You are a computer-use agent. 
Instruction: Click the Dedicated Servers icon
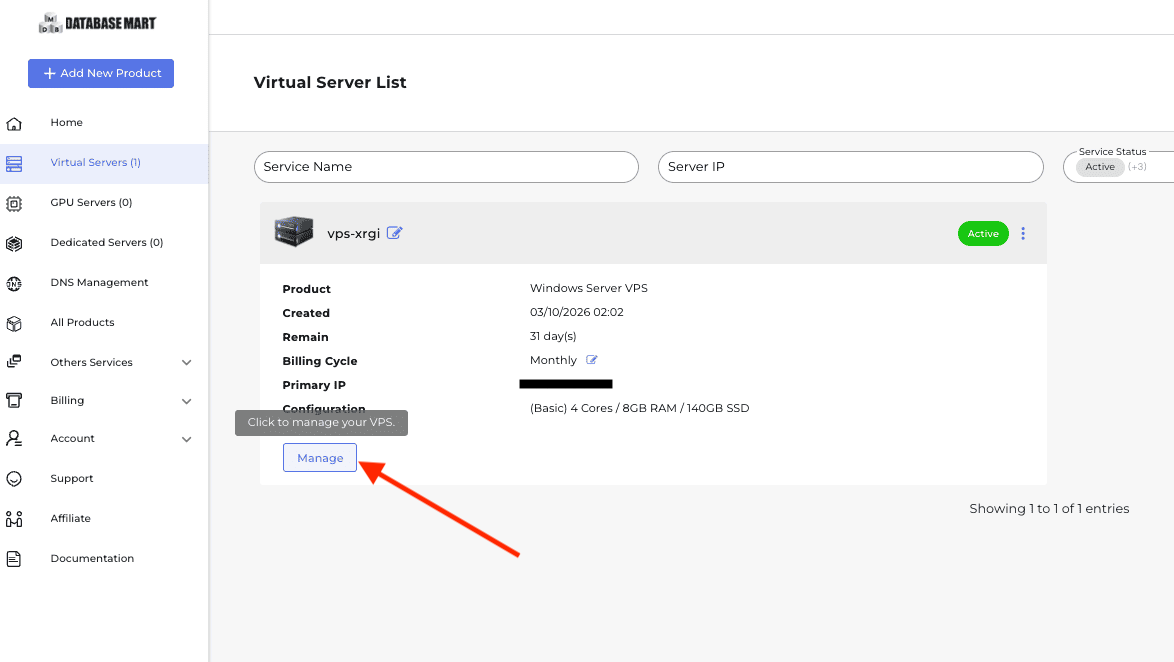[14, 243]
